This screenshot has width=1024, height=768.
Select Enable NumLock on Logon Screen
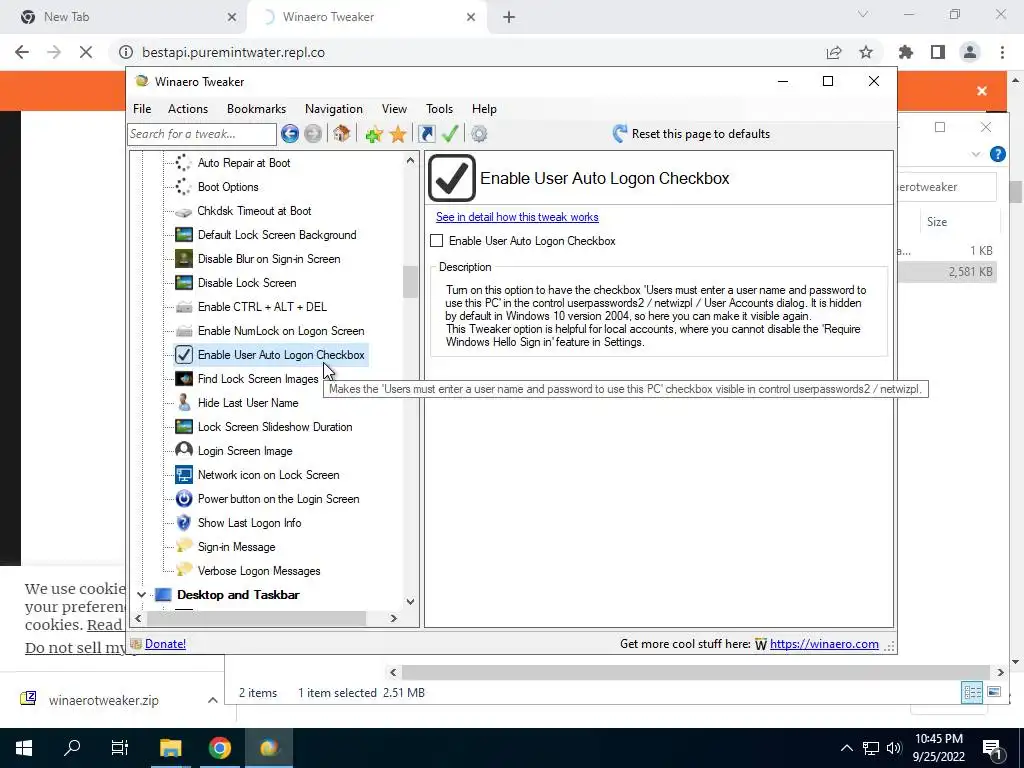(281, 331)
